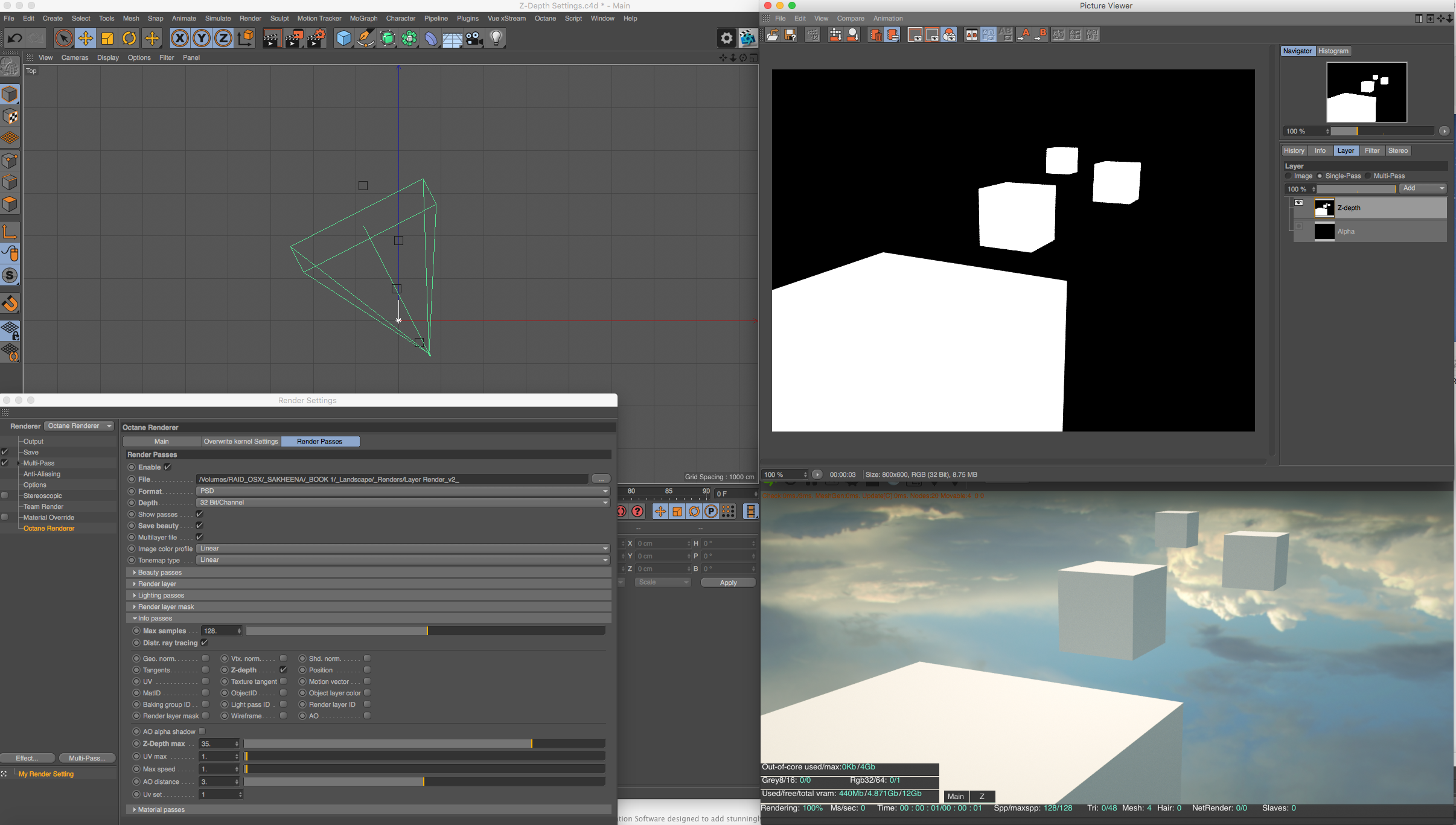
Task: Open the Renderer dropdown
Action: point(80,426)
